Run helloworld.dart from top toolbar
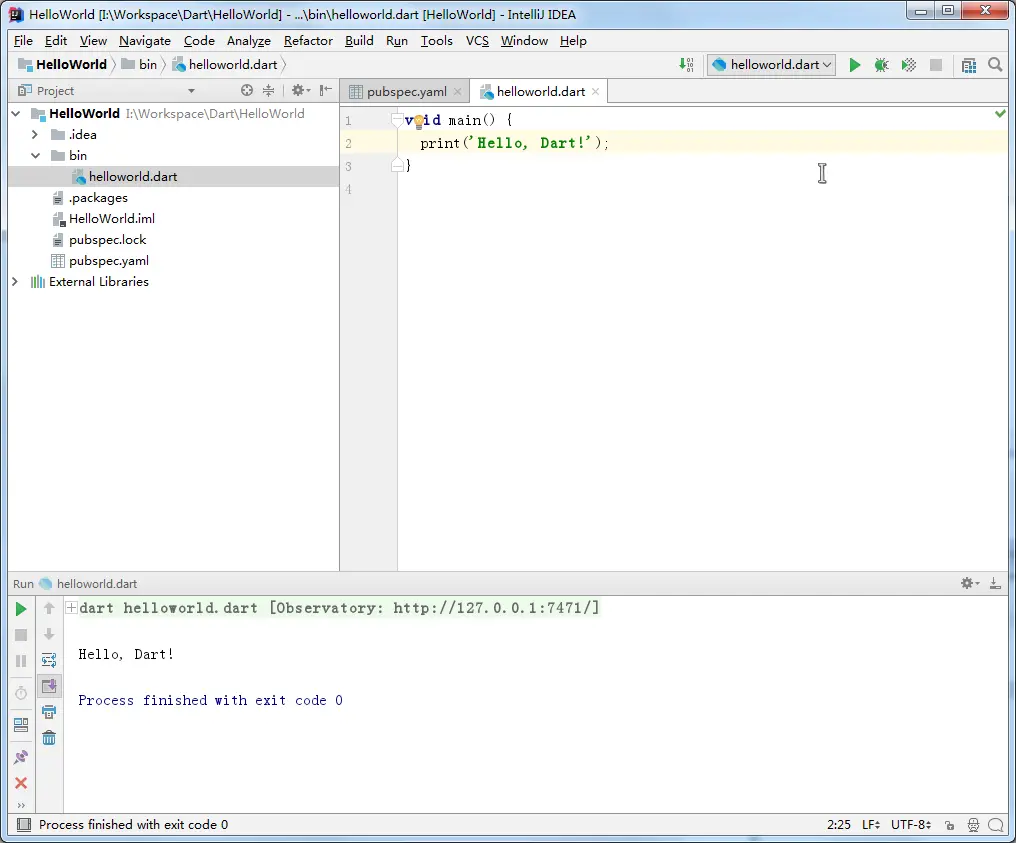Screen dimensions: 1016x843 (x=855, y=65)
